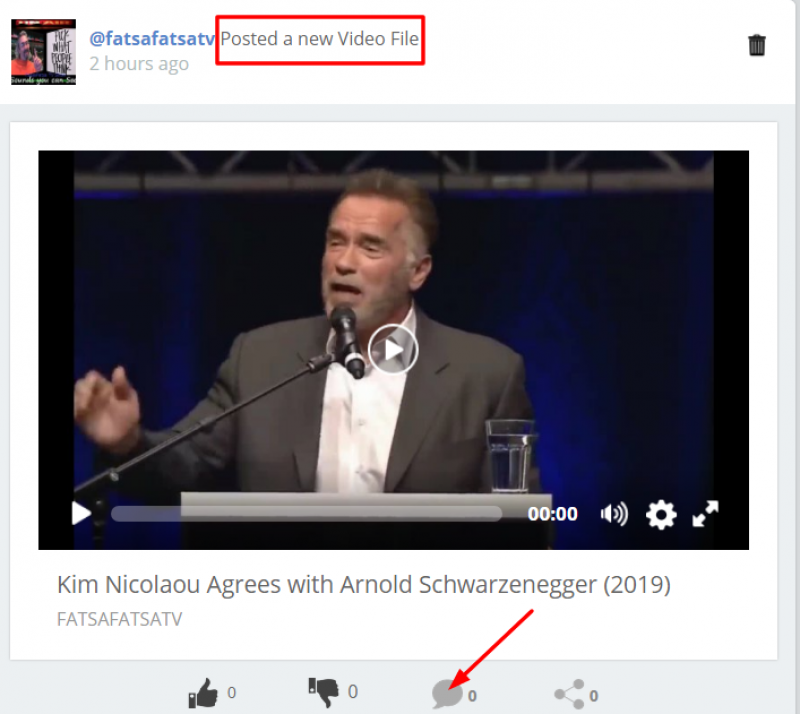
Task: Click the 00:00 video time display
Action: point(553,514)
